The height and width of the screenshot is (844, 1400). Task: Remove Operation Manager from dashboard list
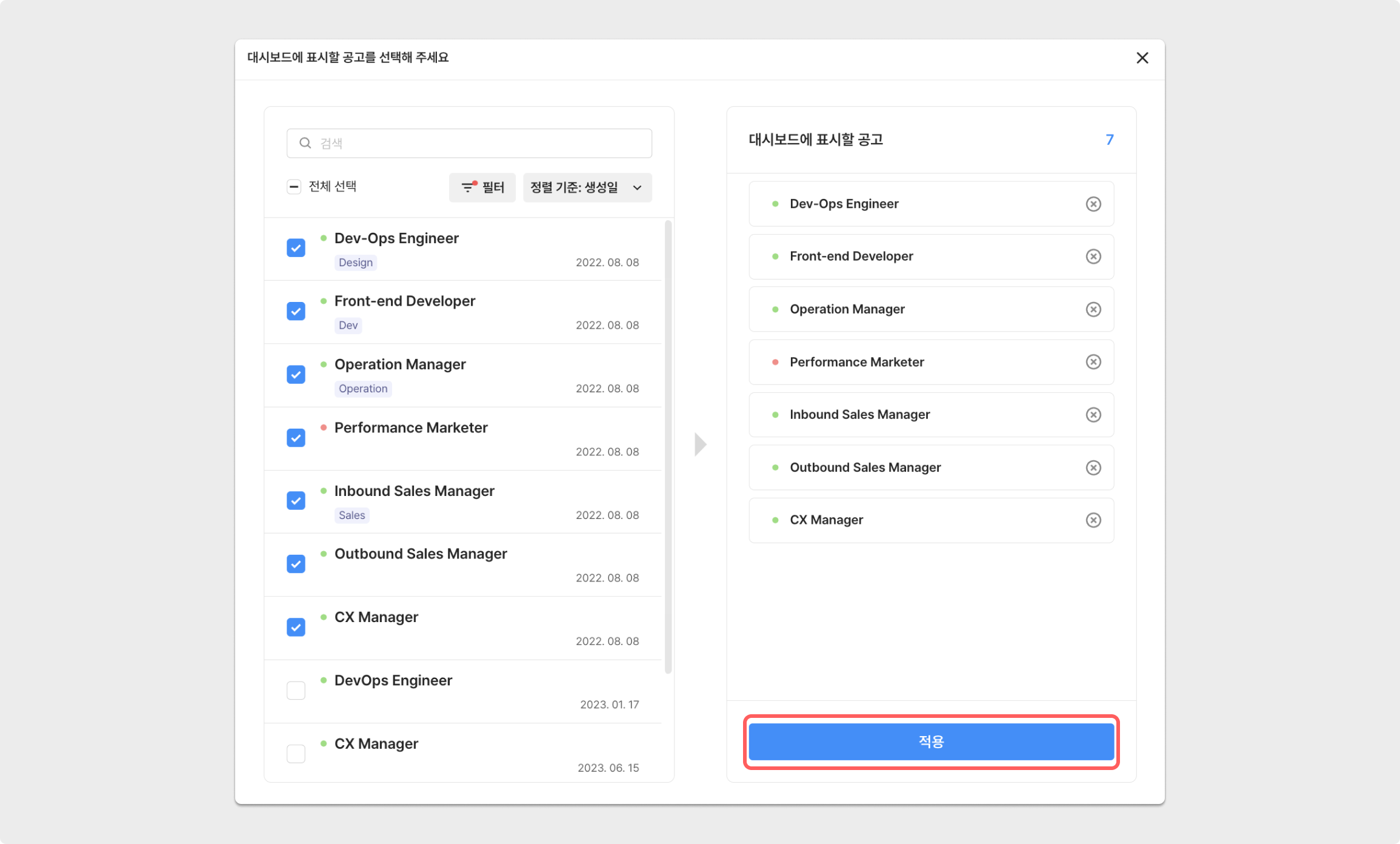pos(1093,309)
